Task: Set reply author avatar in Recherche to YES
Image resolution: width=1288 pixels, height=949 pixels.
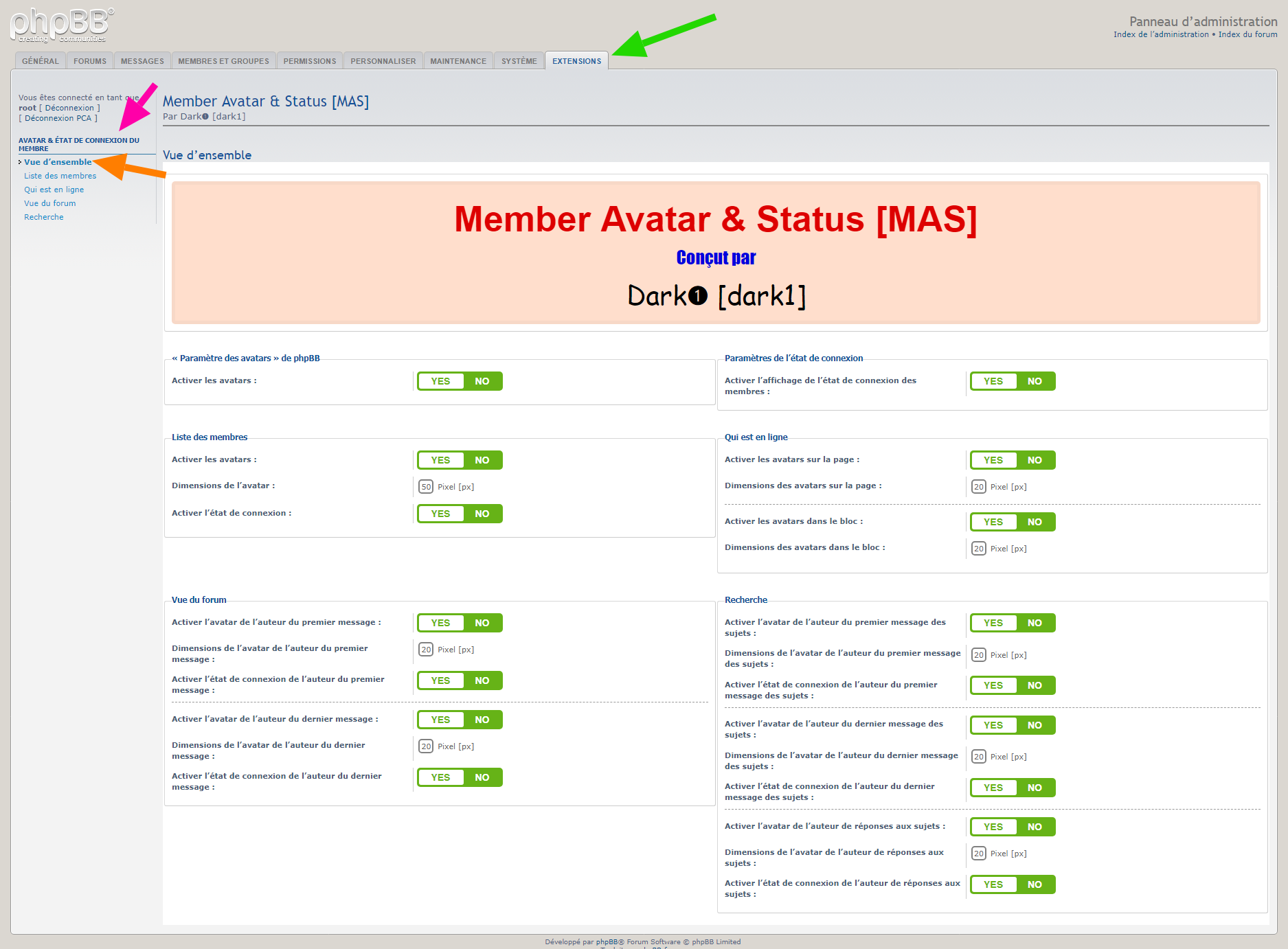Action: point(993,827)
